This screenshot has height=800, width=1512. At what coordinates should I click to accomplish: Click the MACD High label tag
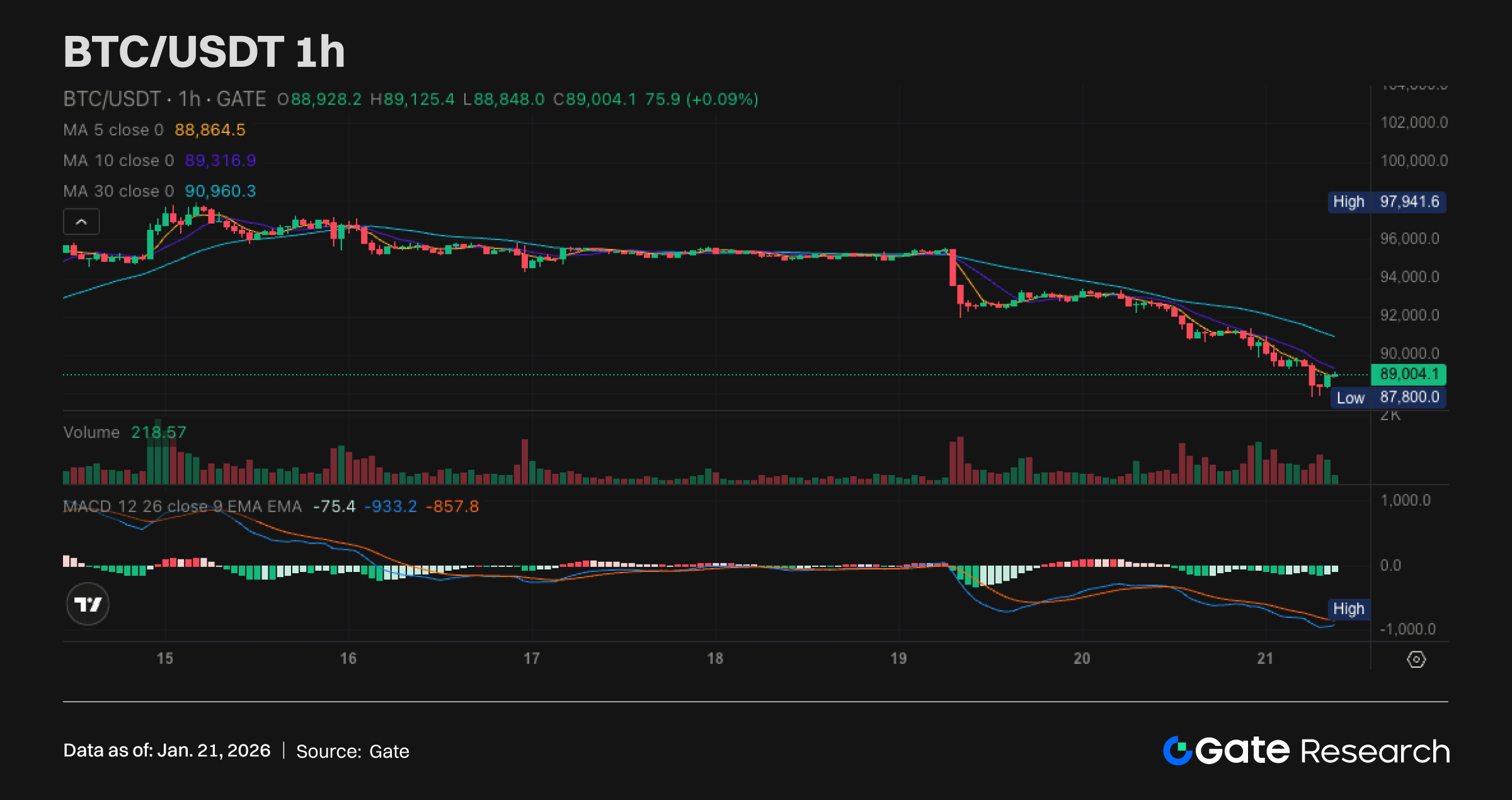(x=1349, y=609)
